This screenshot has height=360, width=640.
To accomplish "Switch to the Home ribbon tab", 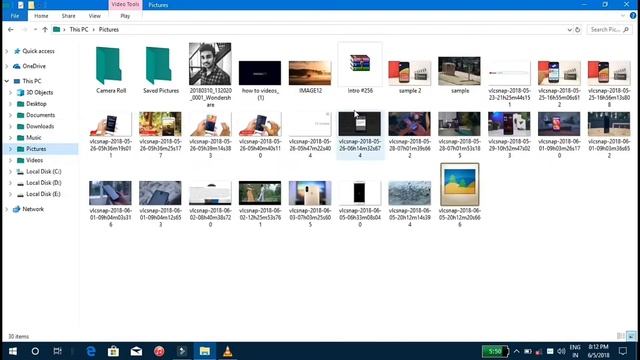I will click(41, 16).
